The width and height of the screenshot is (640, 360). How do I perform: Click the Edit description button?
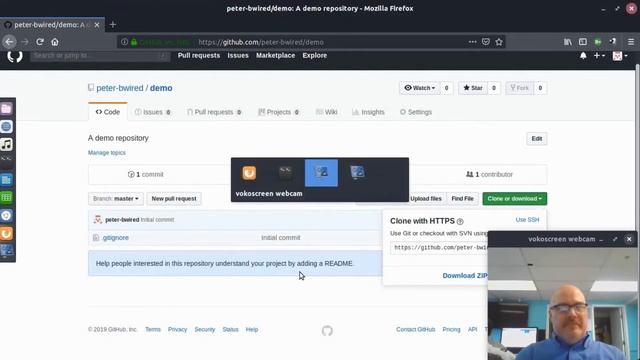[537, 139]
